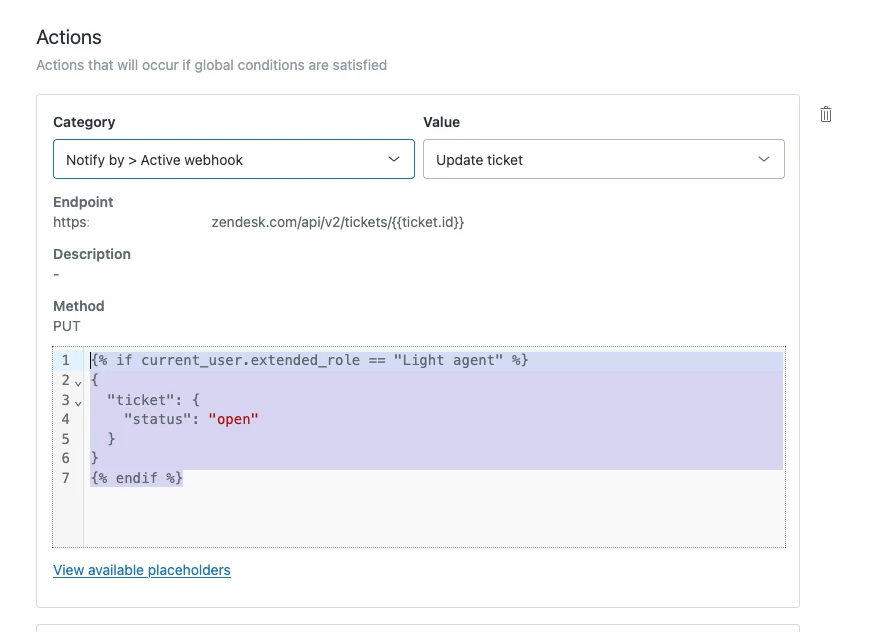Click the closing brace on line 6

pyautogui.click(x=95, y=458)
